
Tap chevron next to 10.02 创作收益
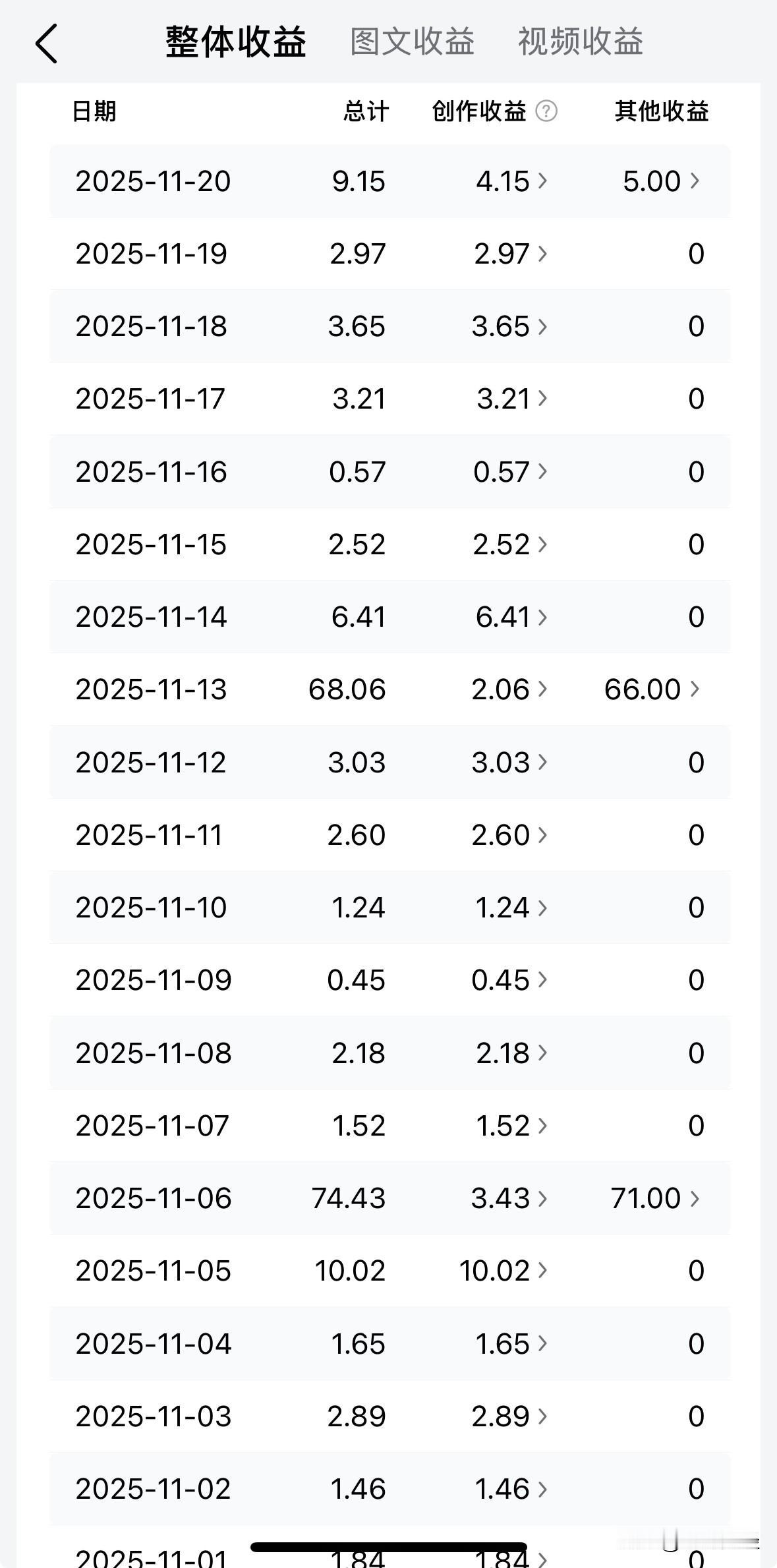click(542, 1270)
